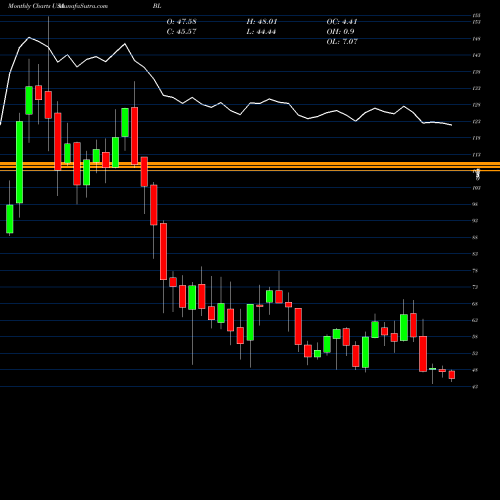
Task: Select the open value 'O: 47.58'
Action: tap(181, 22)
